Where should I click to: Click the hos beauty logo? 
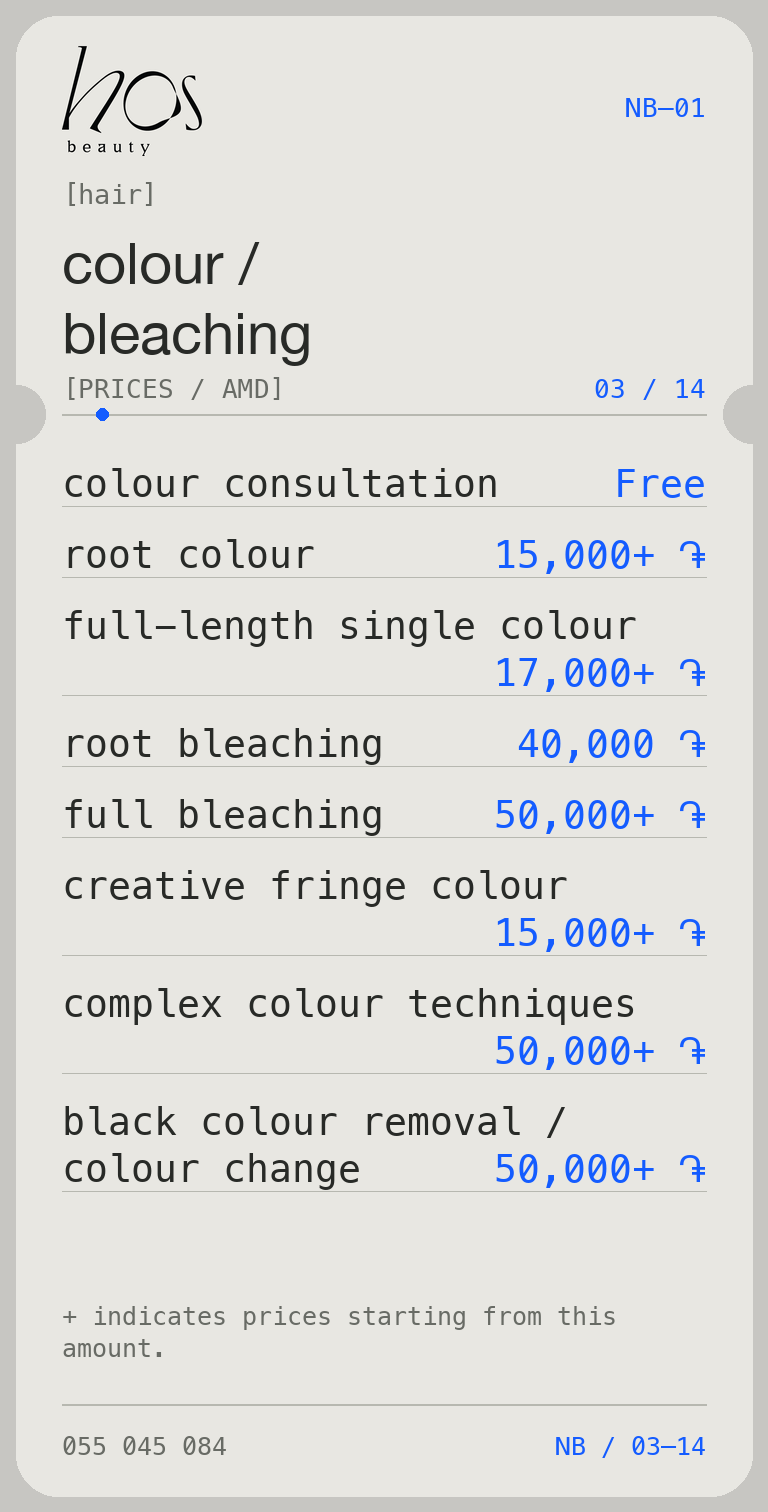tap(132, 100)
